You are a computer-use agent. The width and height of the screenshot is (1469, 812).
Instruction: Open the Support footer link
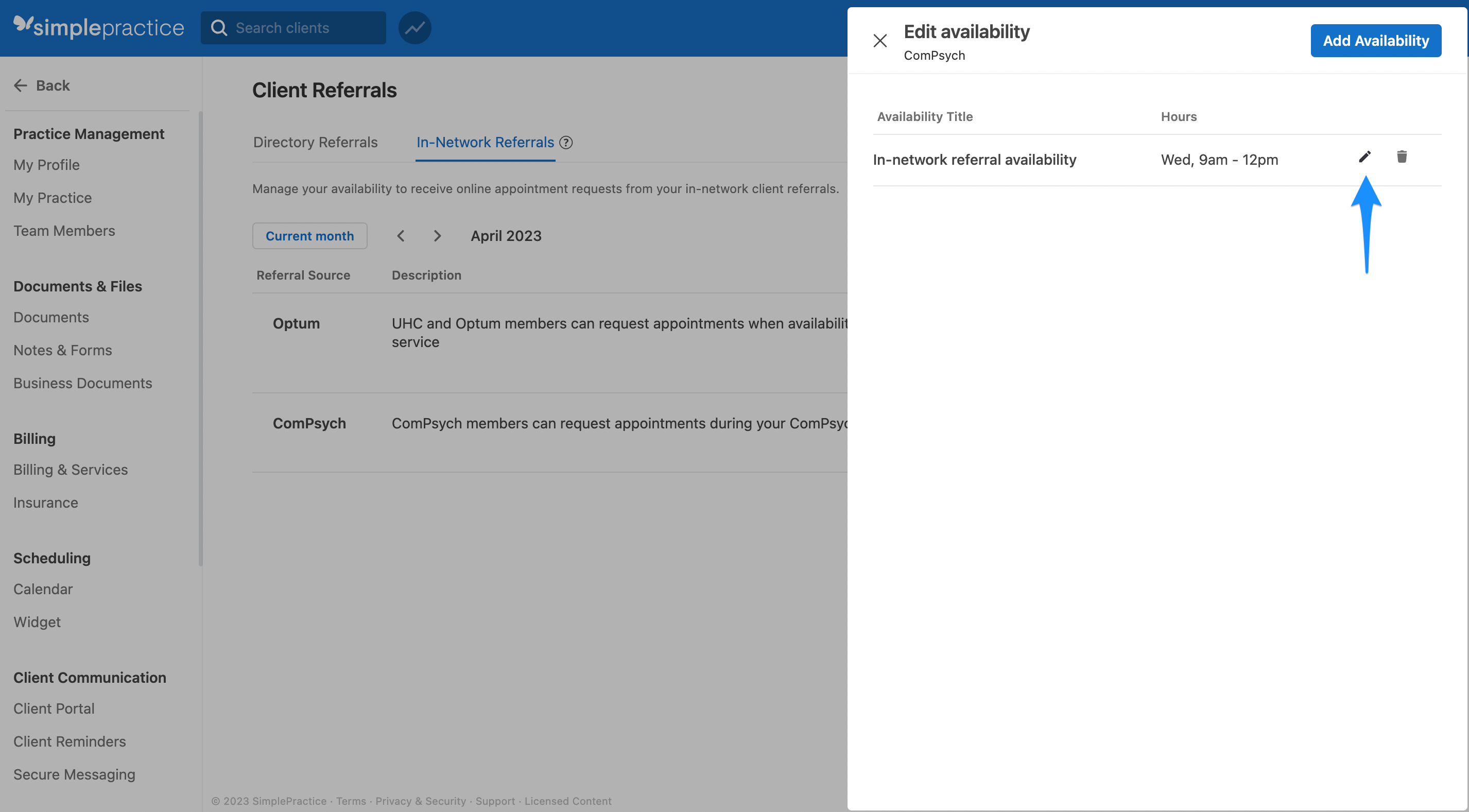pyautogui.click(x=495, y=801)
